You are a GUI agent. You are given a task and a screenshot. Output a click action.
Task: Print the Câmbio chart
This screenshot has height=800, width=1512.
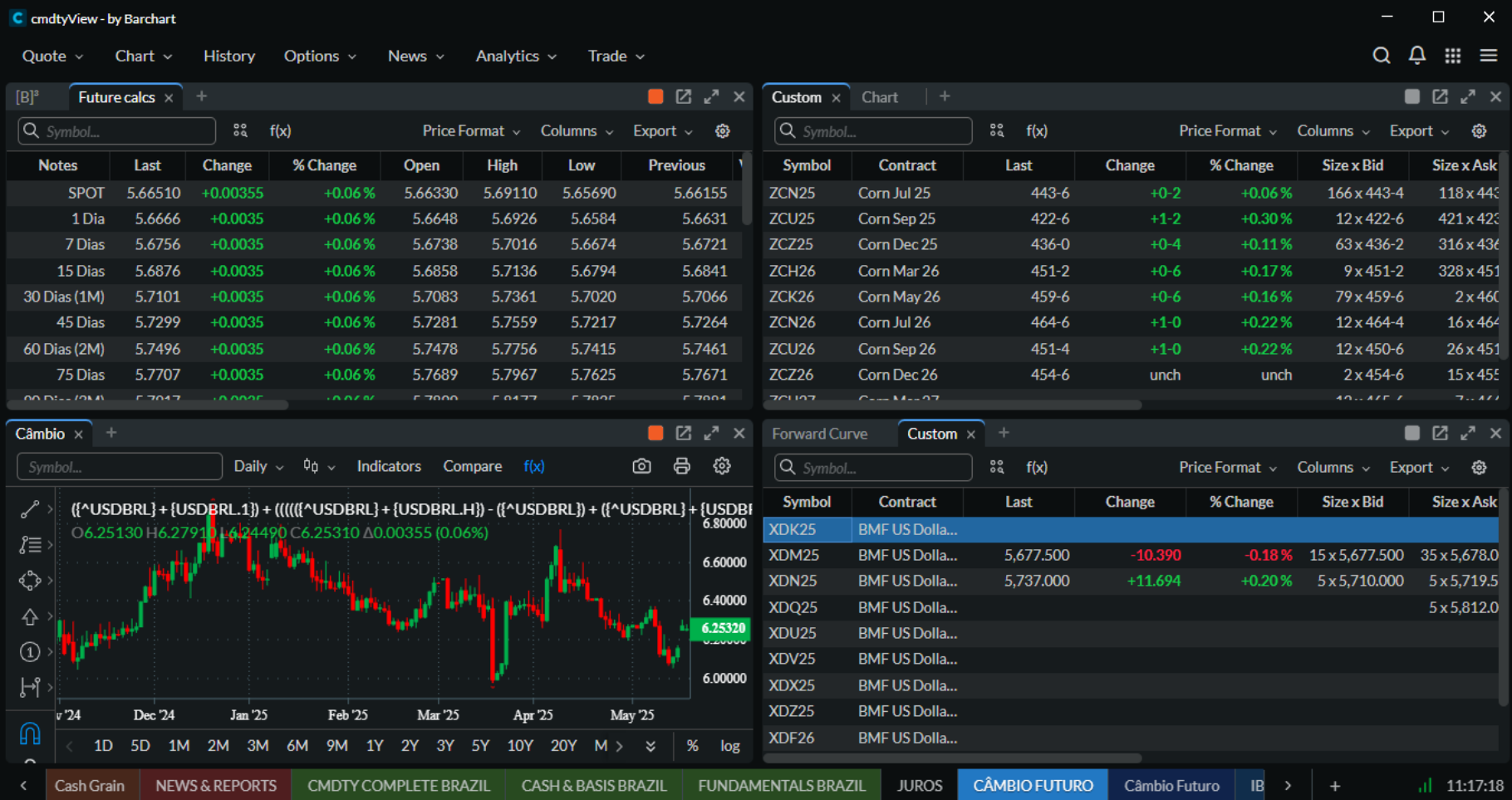click(x=681, y=466)
